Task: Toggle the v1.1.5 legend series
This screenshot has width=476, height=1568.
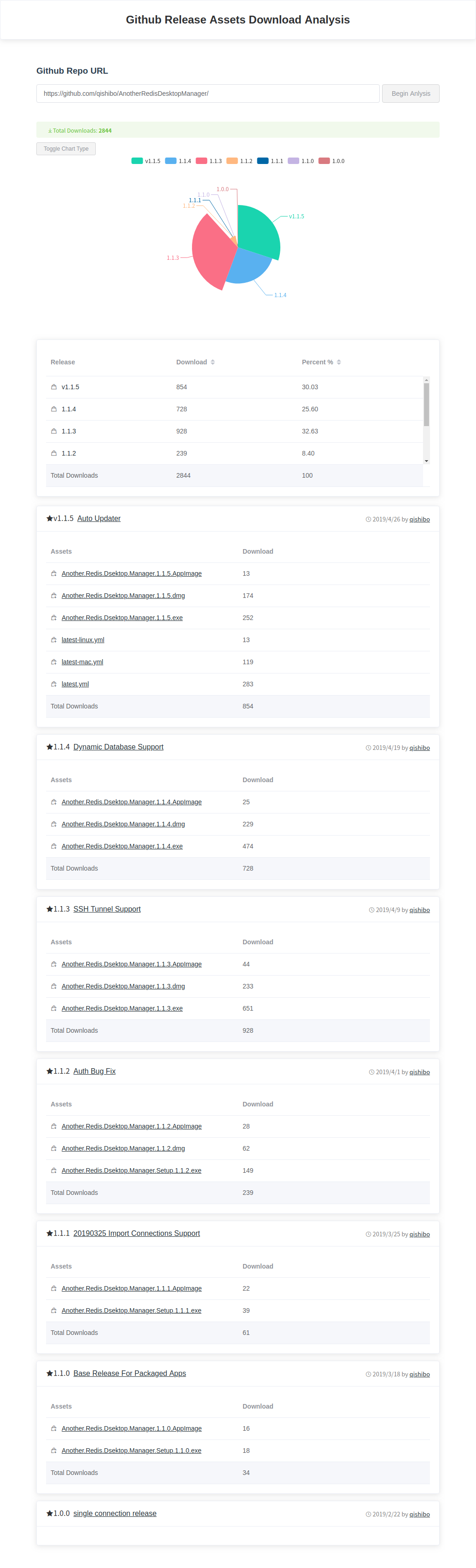Action: point(146,161)
